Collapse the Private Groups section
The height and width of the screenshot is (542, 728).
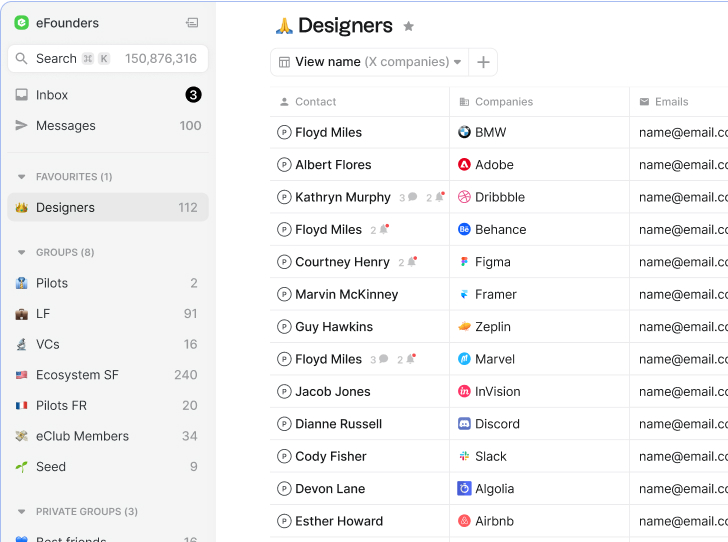(x=21, y=512)
